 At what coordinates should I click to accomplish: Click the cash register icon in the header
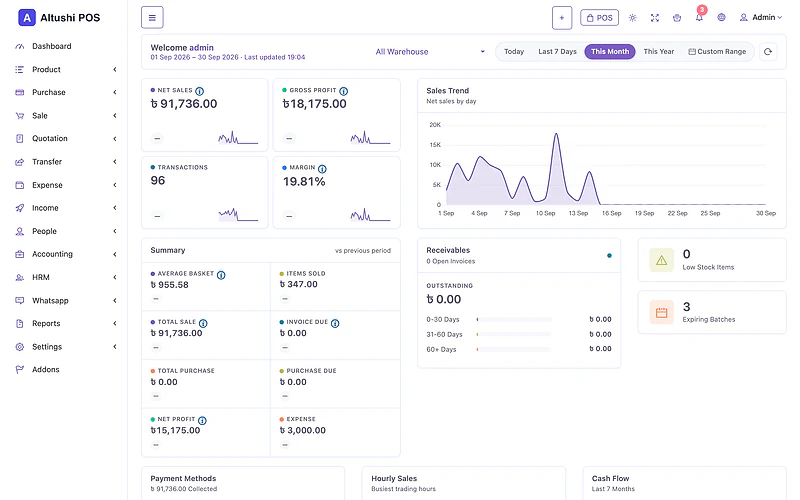pos(677,18)
